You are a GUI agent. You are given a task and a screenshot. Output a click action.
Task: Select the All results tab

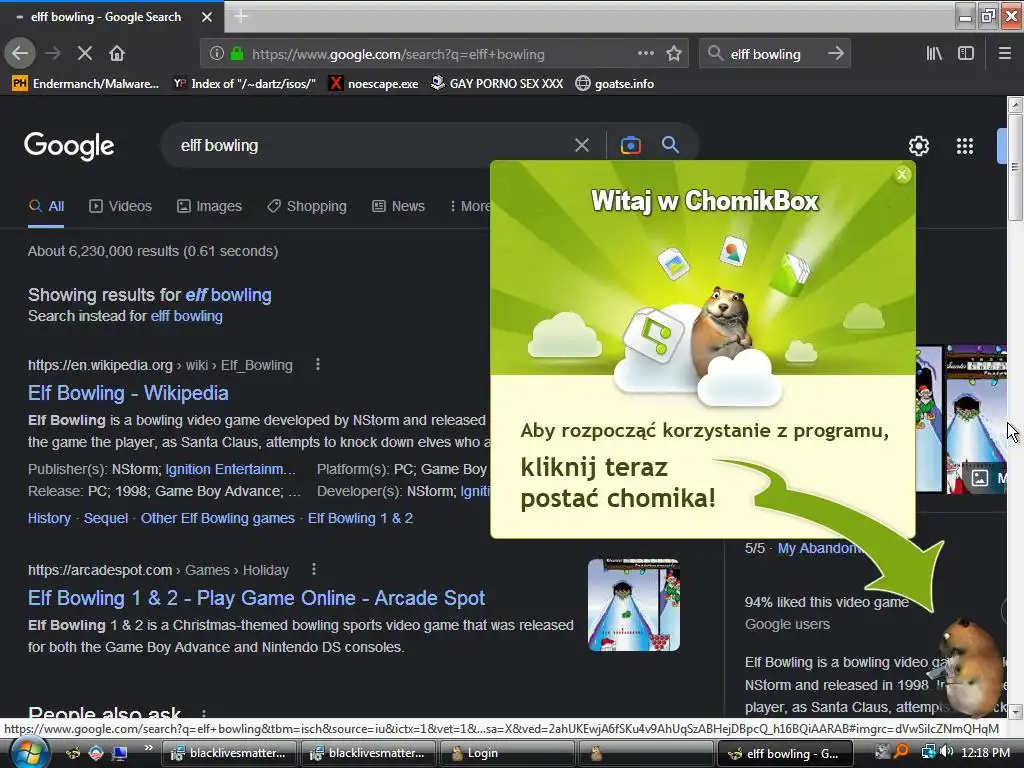click(x=46, y=206)
